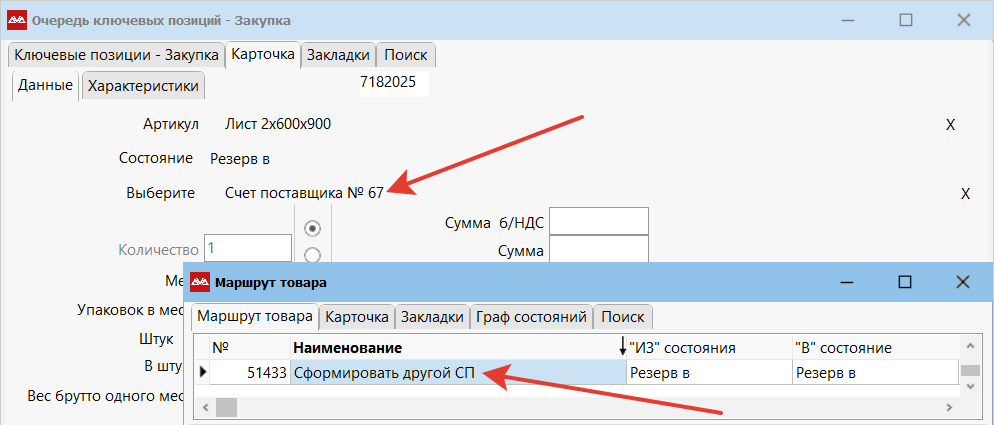The width and height of the screenshot is (994, 425).
Task: Minimize the Маршрут товара window
Action: coord(845,282)
